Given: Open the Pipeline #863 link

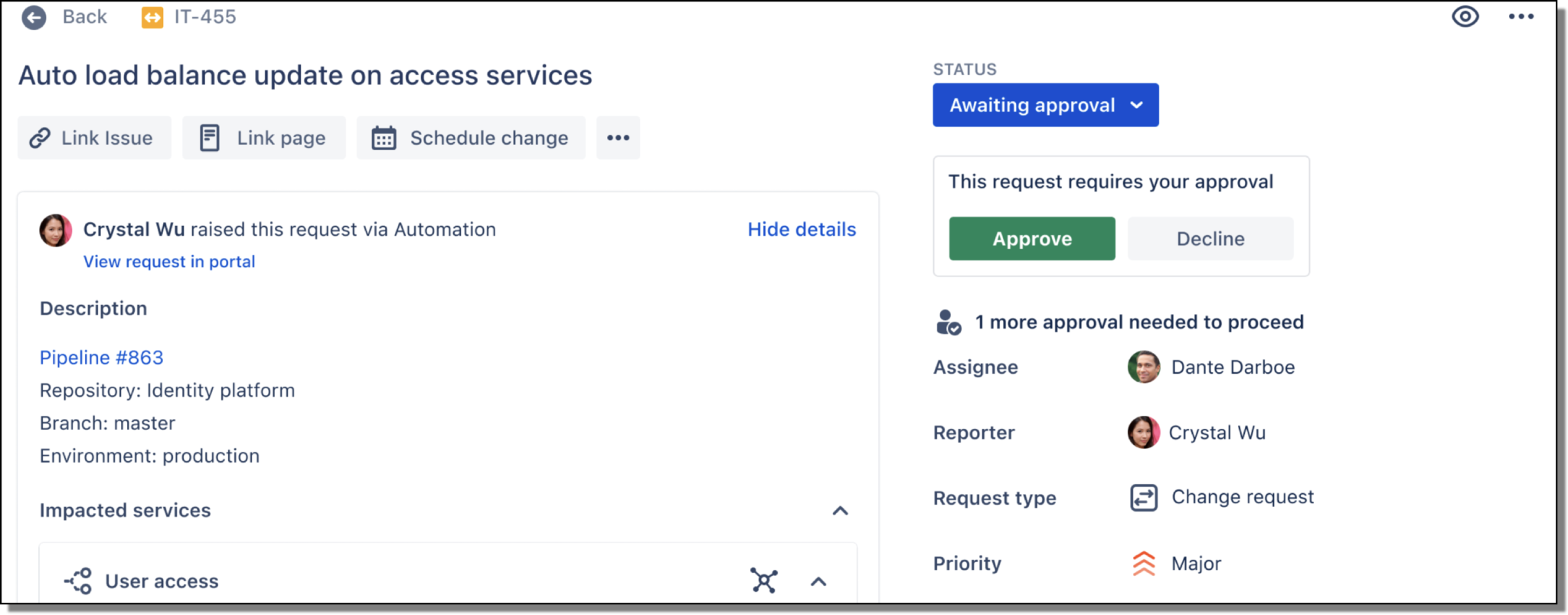Looking at the screenshot, I should pos(101,358).
